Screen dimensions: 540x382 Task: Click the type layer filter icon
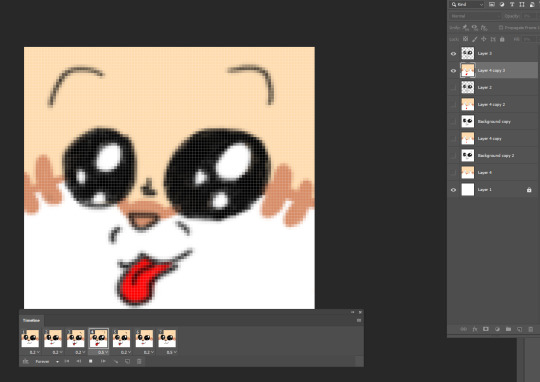click(512, 4)
